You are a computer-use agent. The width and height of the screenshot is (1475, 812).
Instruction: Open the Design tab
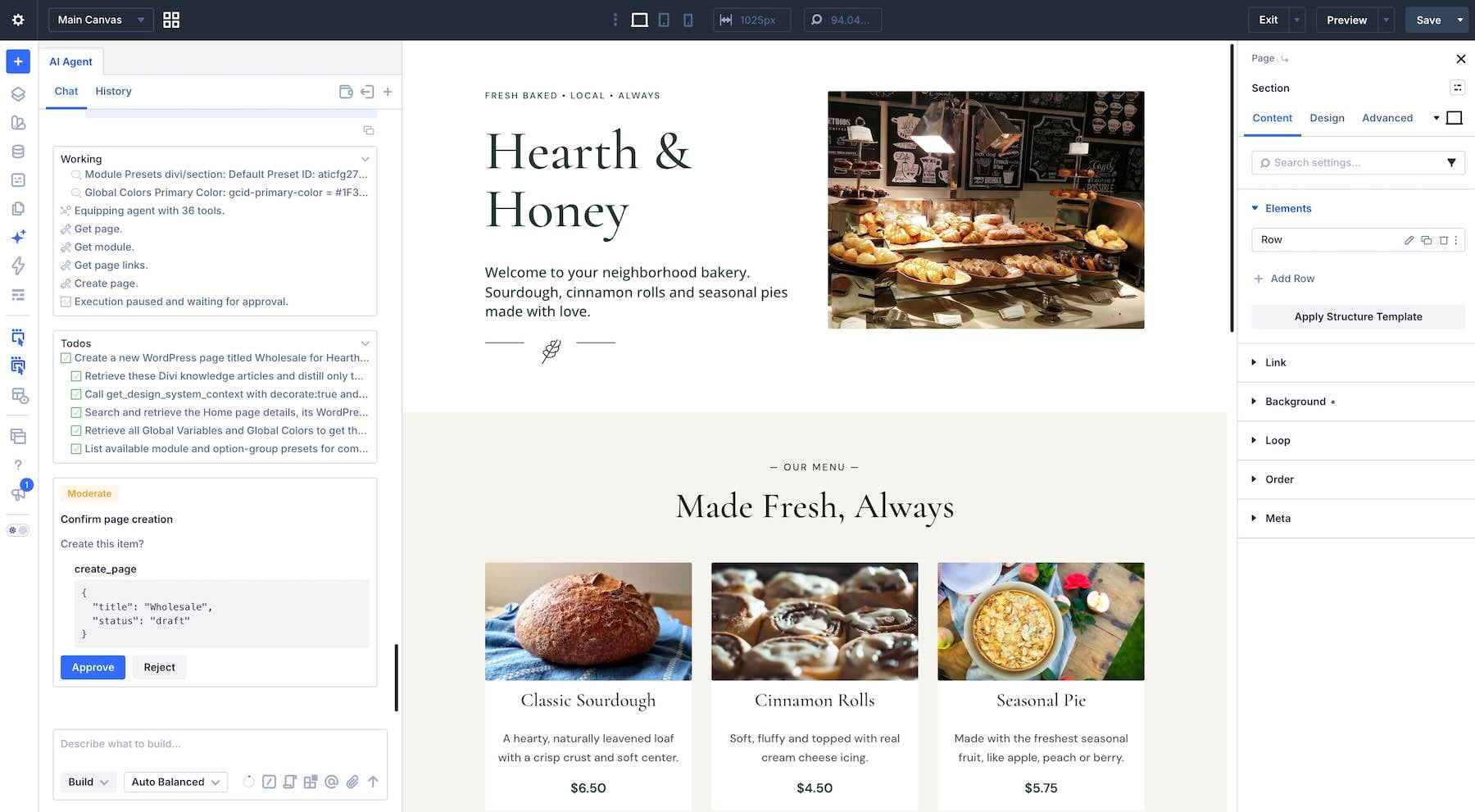1327,118
